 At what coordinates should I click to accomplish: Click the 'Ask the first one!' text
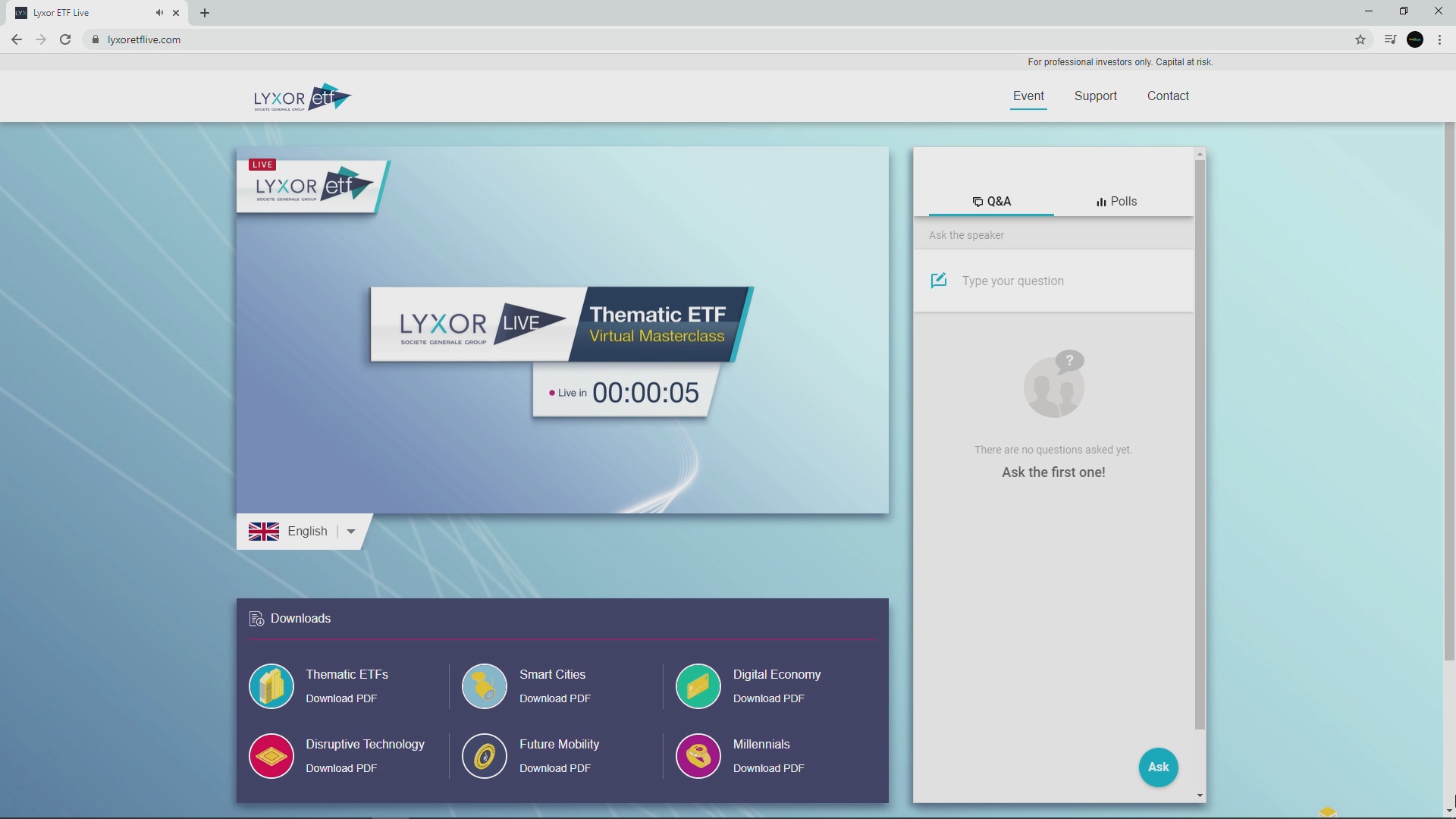(1053, 472)
